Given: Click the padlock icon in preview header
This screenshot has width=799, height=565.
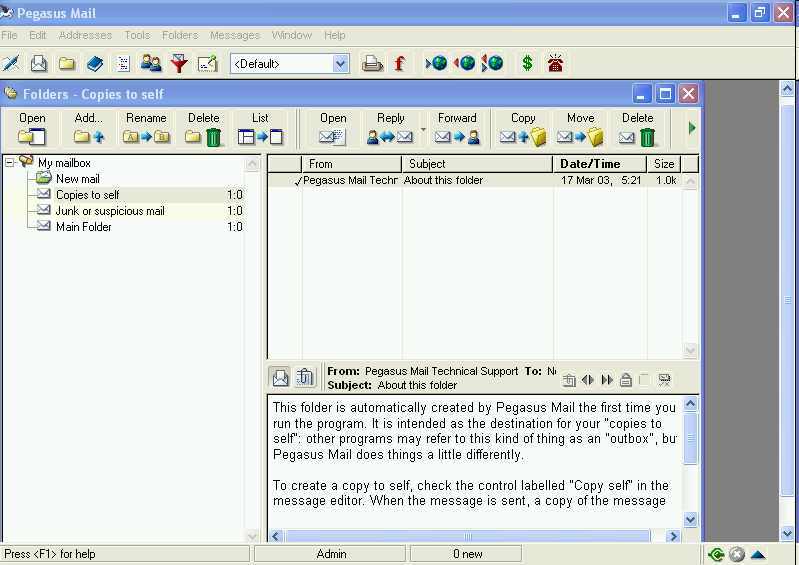Looking at the screenshot, I should point(626,380).
